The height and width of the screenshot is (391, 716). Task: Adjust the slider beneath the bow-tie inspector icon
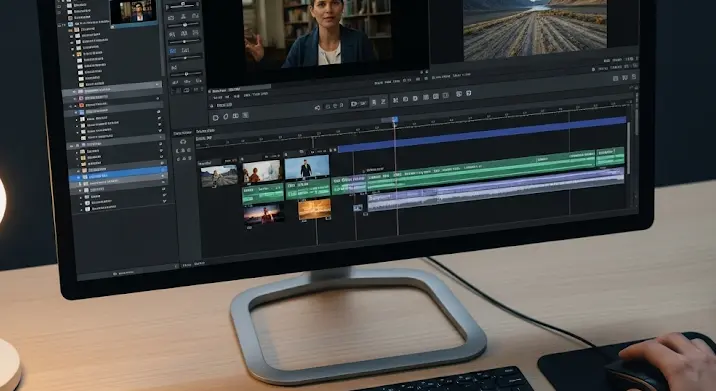186,74
